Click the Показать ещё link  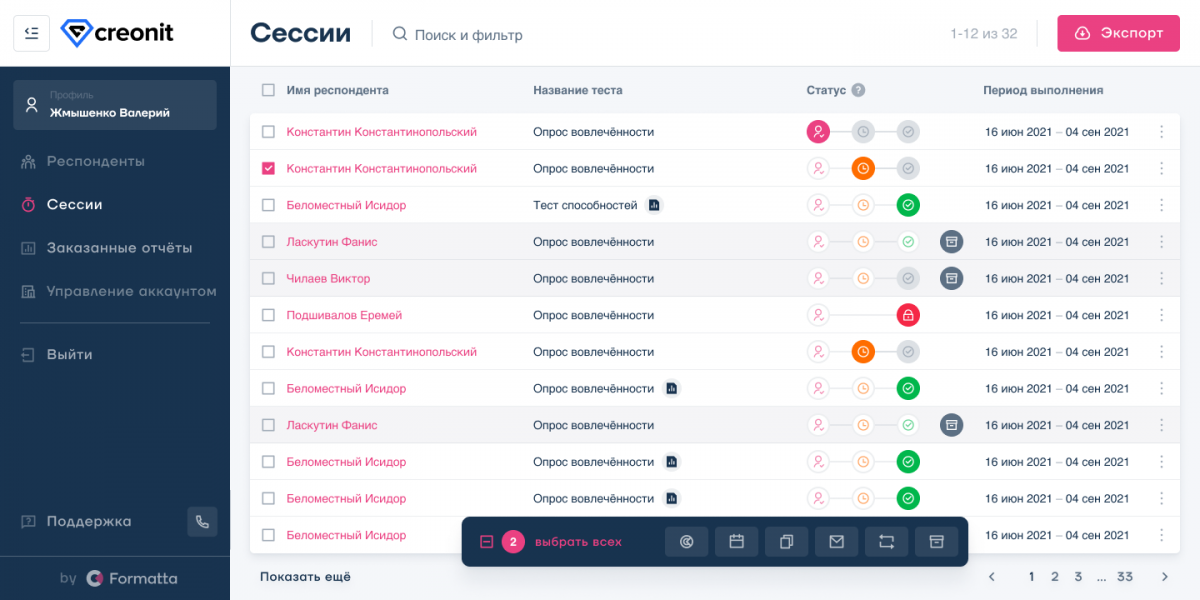[305, 577]
